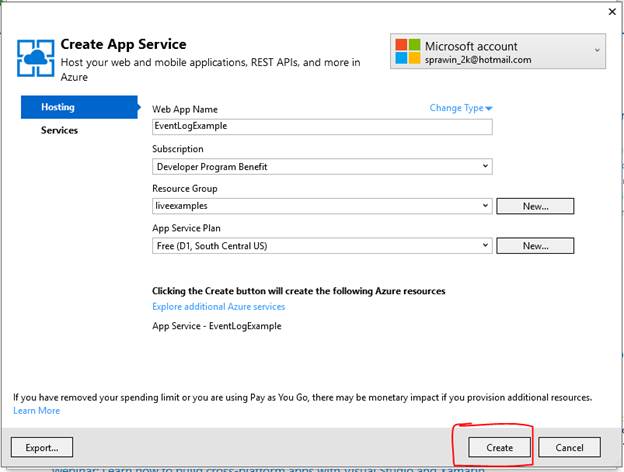Expand the Change Type dropdown

[462, 108]
